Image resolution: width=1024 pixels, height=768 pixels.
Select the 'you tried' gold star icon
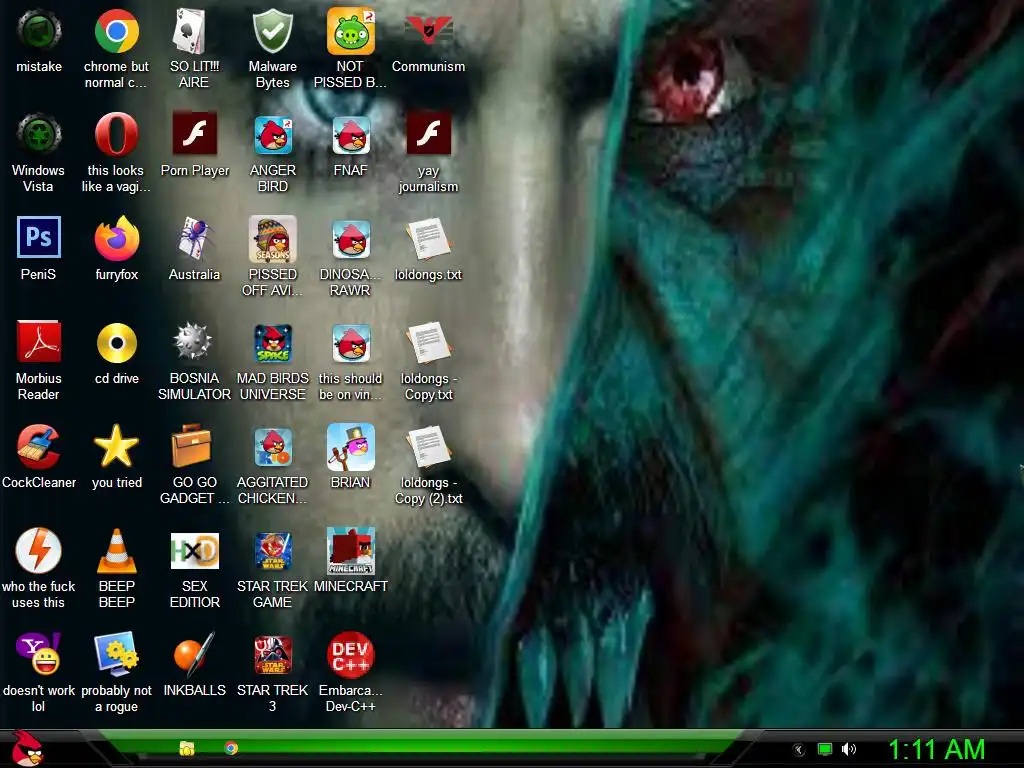tap(116, 447)
